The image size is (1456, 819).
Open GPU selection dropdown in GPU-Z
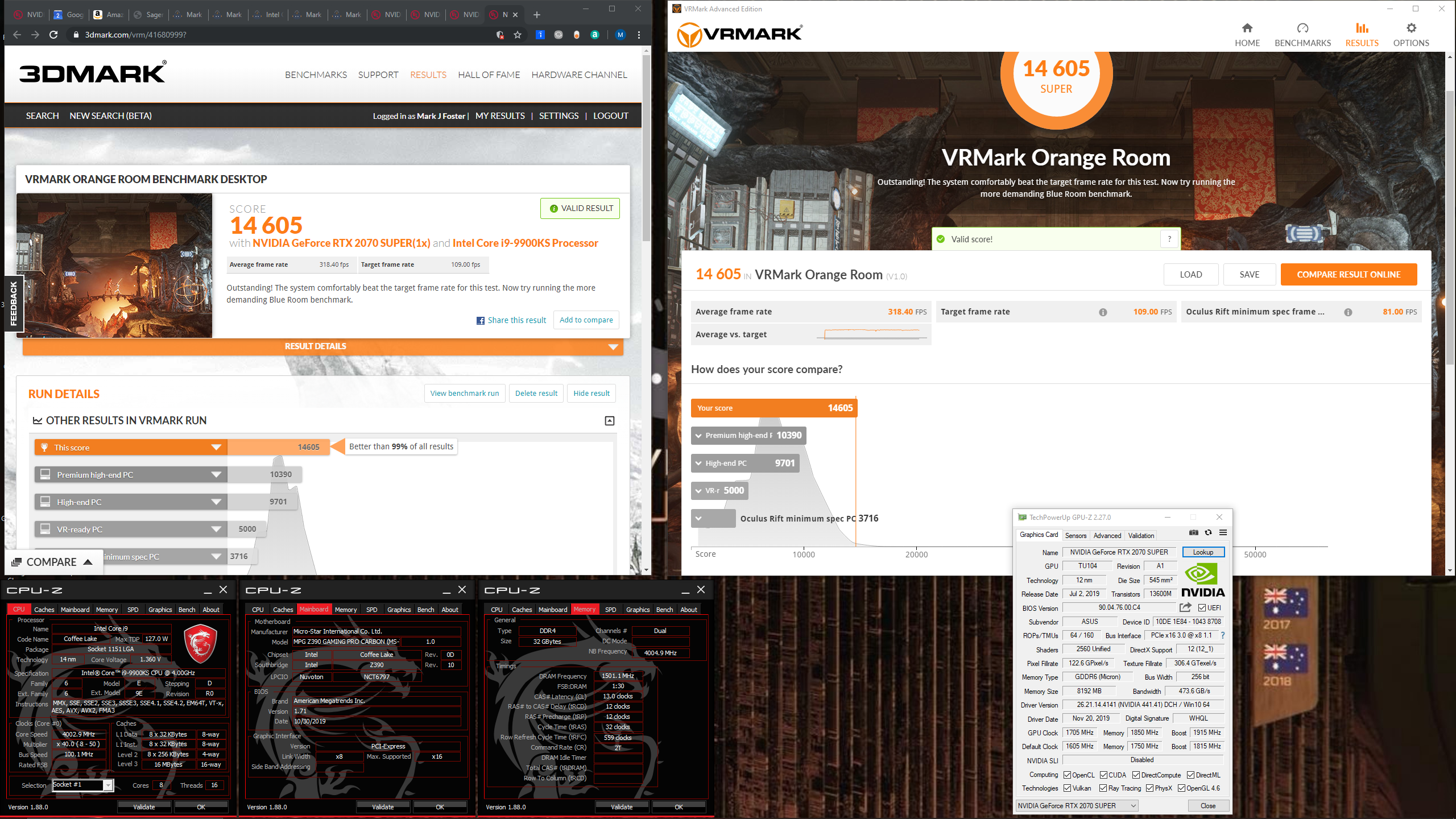pos(1077,806)
